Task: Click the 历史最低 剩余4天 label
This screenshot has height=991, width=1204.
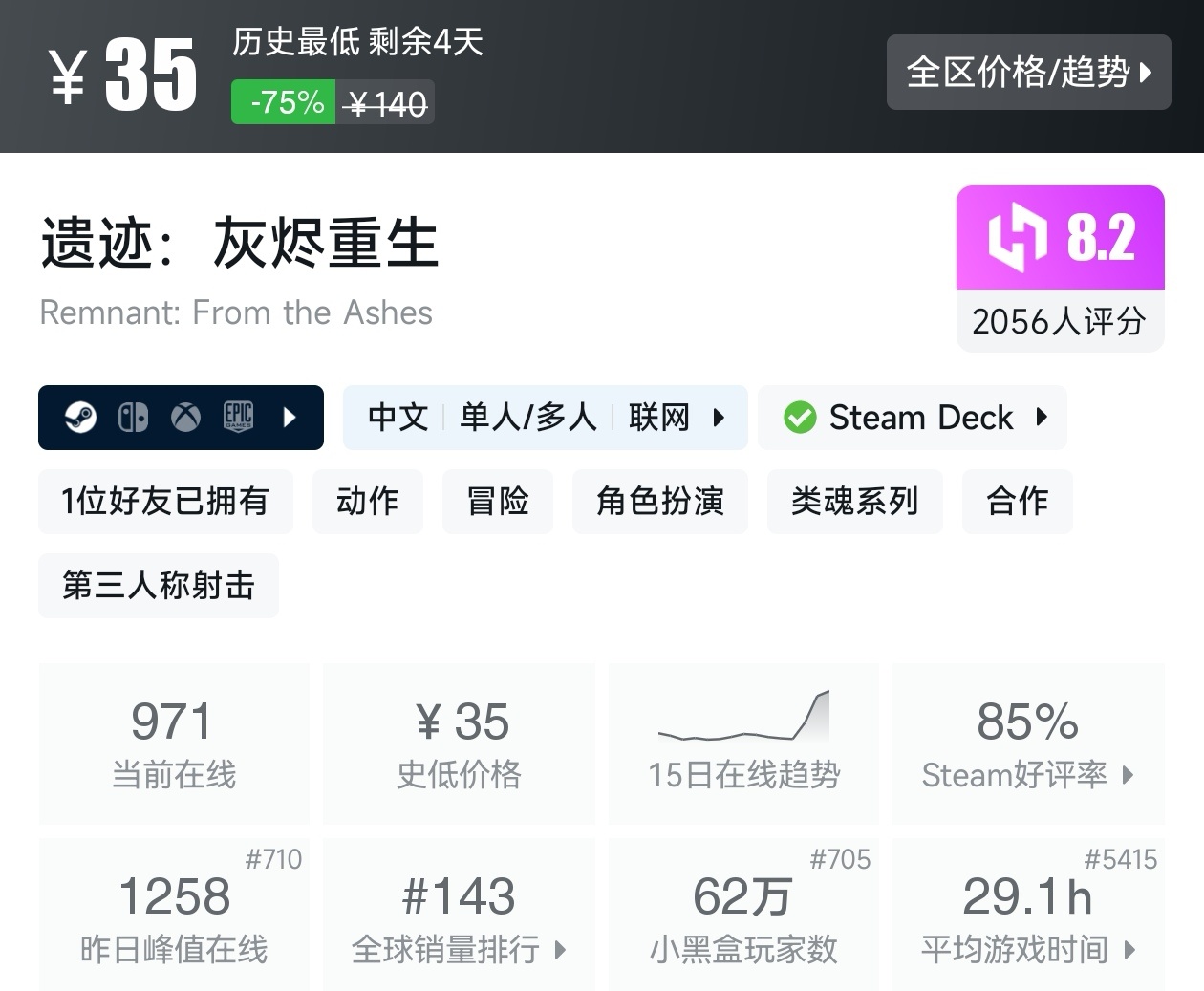Action: (357, 42)
